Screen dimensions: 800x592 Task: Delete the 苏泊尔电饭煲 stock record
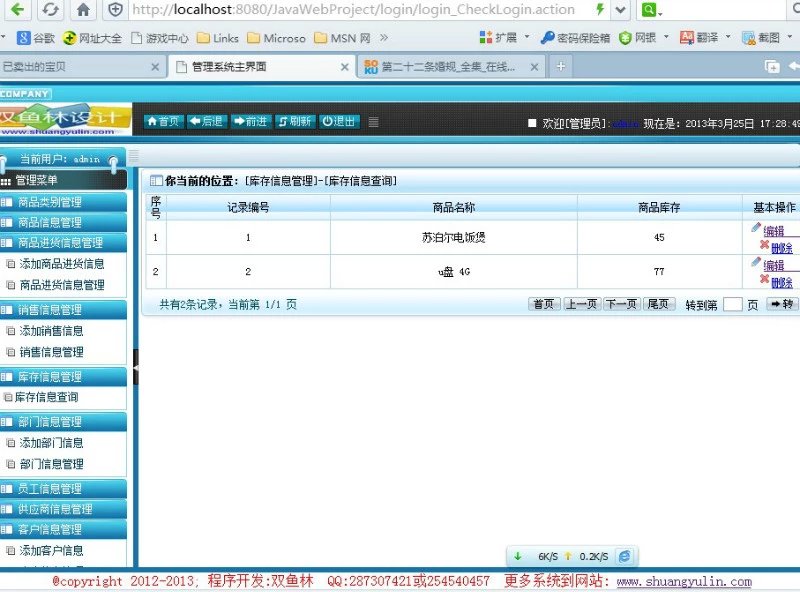click(x=782, y=249)
